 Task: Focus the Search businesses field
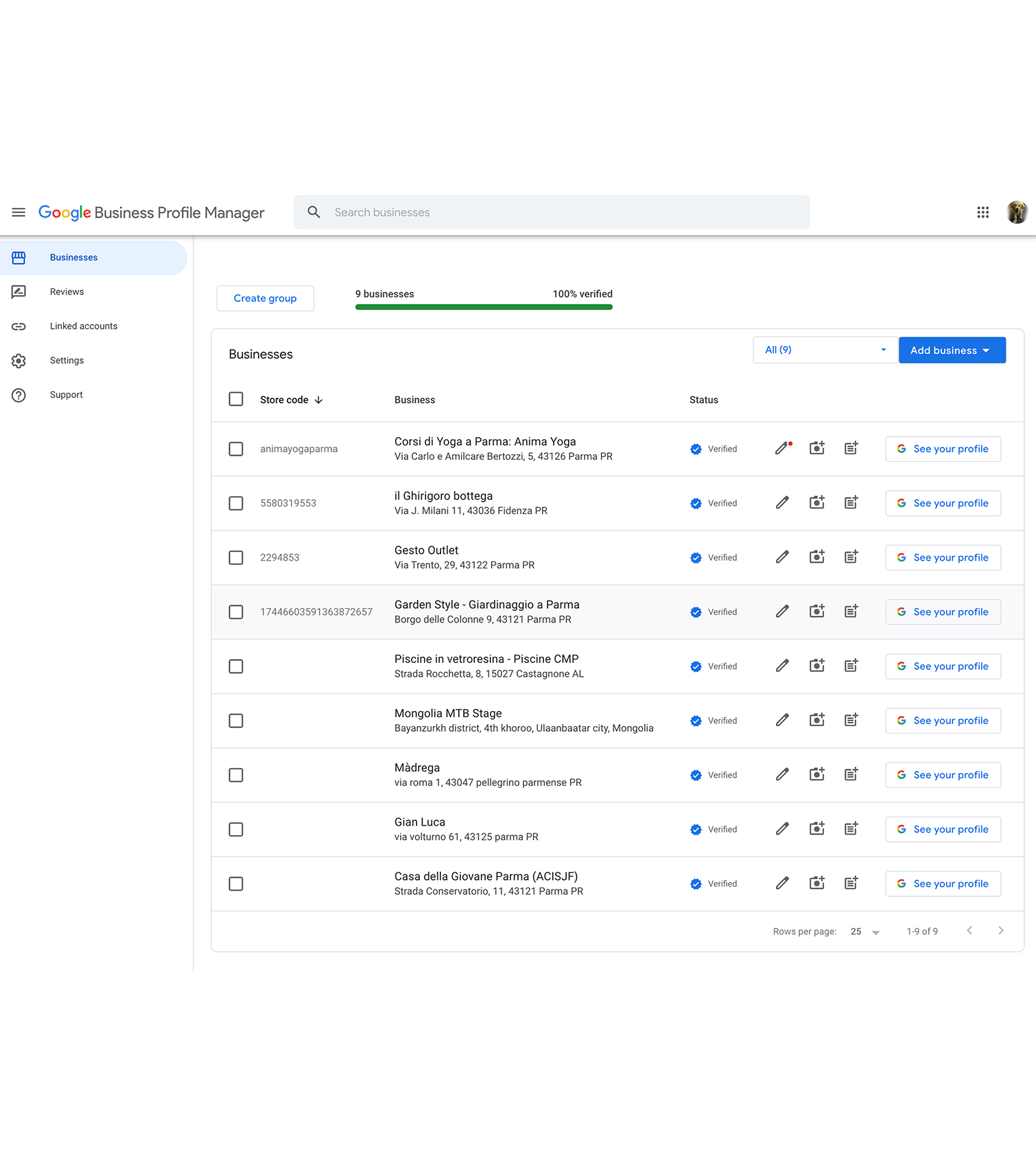pos(551,213)
